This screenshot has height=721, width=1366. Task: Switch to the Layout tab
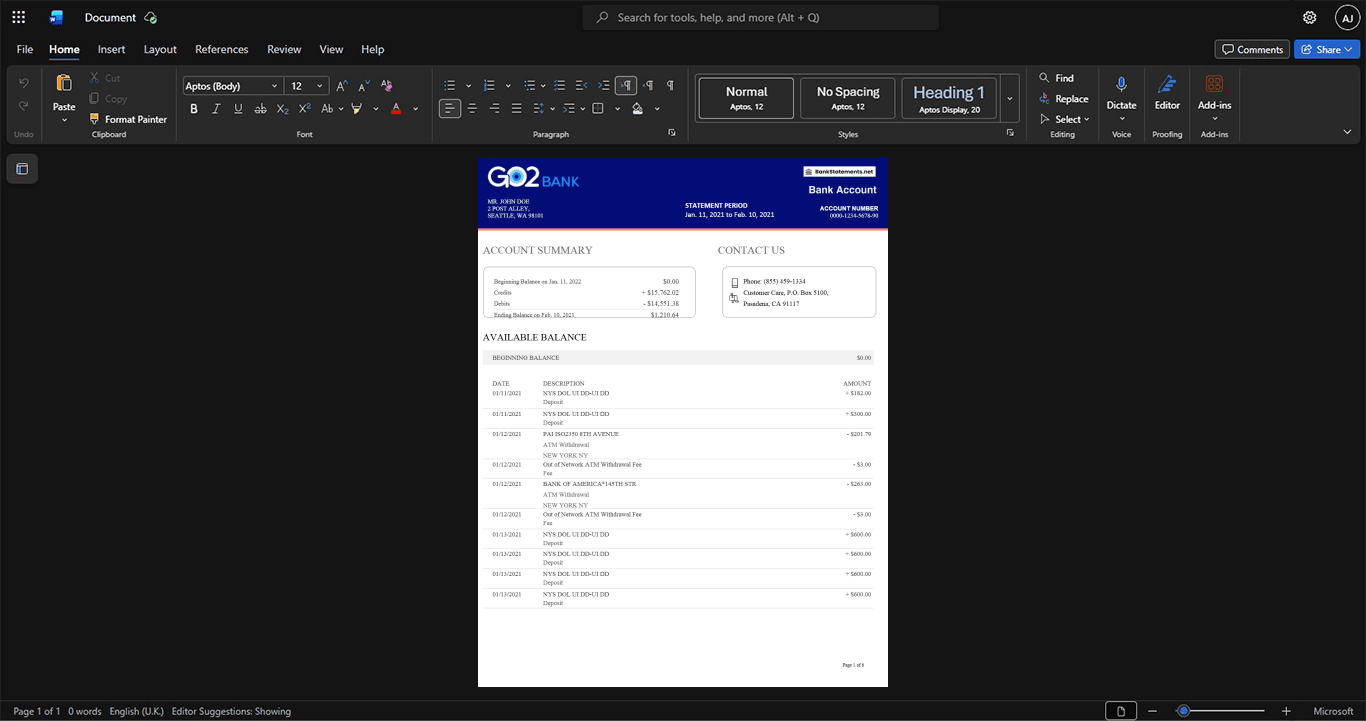160,49
